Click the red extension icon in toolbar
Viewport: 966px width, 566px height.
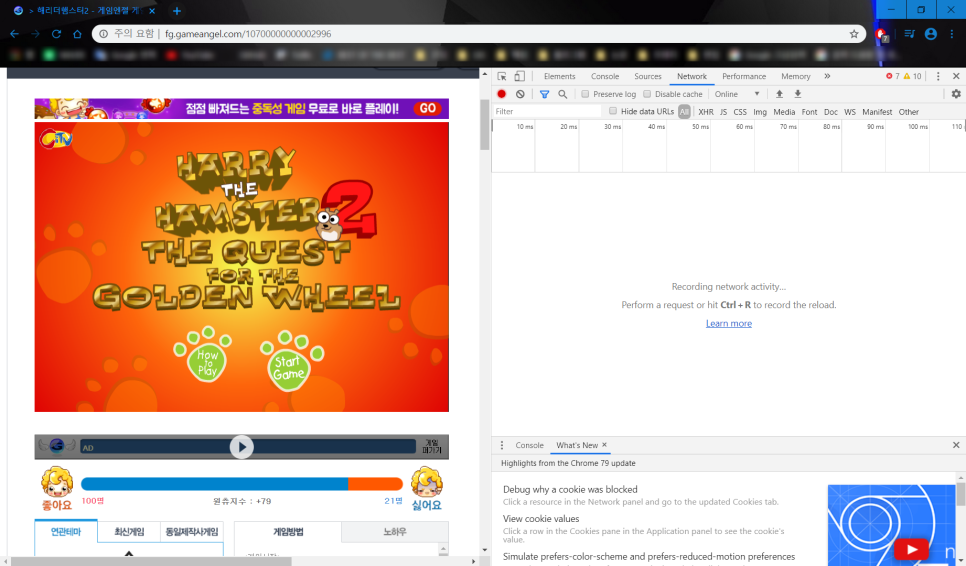point(882,34)
